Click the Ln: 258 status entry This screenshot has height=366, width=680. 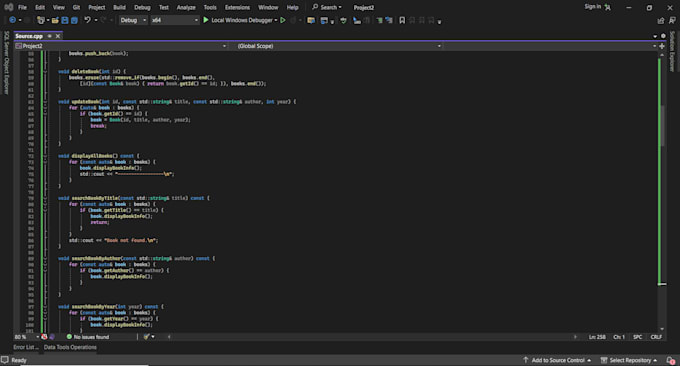point(597,337)
